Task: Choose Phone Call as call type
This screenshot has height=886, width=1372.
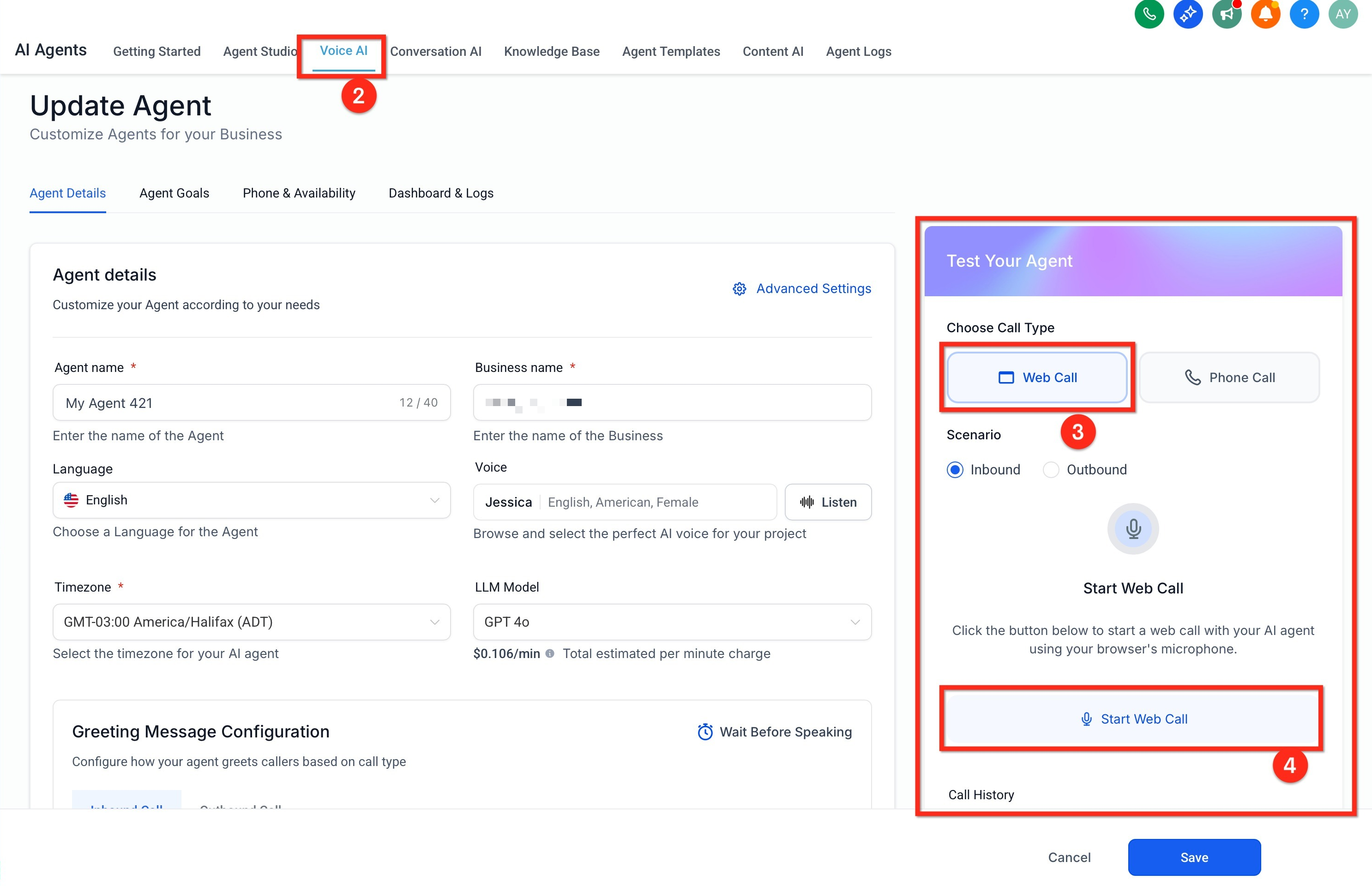Action: point(1229,377)
